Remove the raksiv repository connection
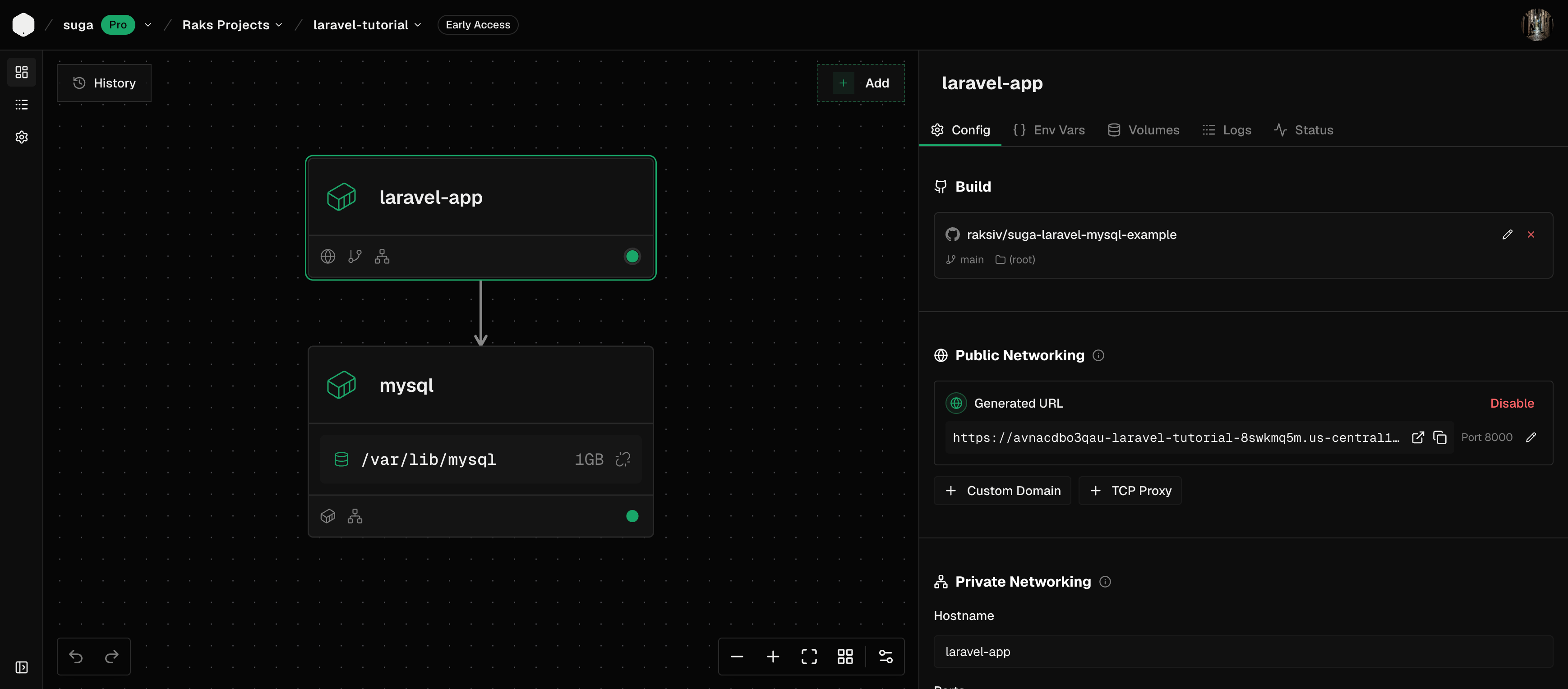 pyautogui.click(x=1531, y=235)
